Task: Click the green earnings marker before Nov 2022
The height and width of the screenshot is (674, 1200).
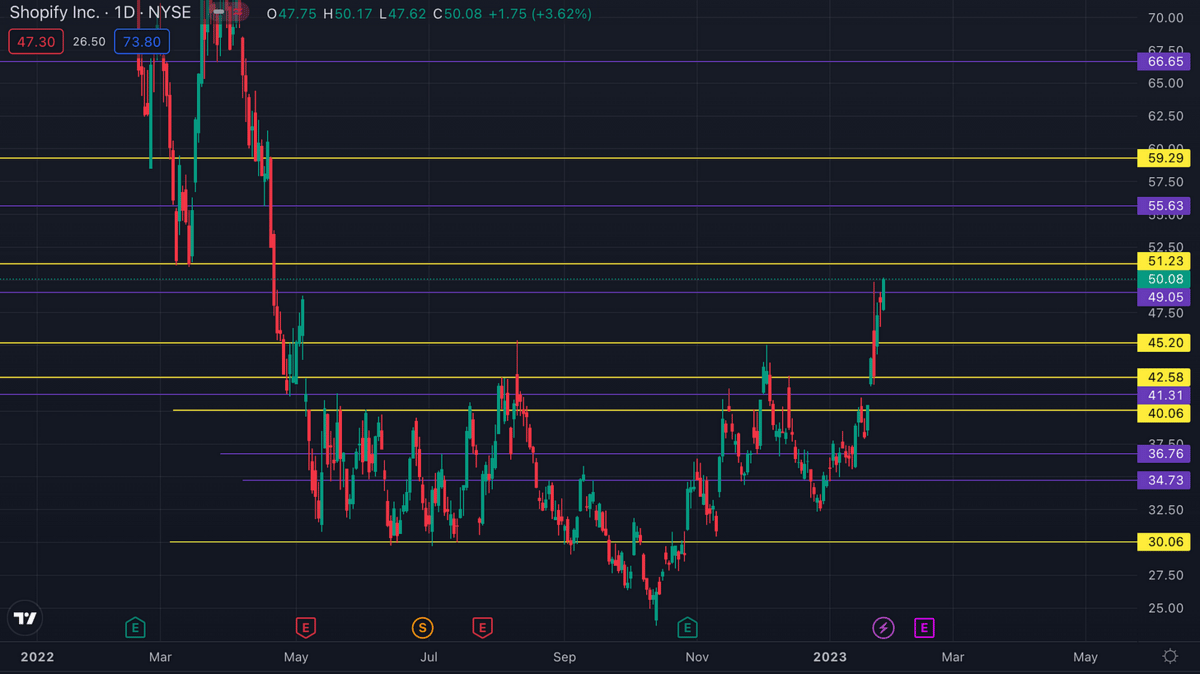Action: click(687, 628)
